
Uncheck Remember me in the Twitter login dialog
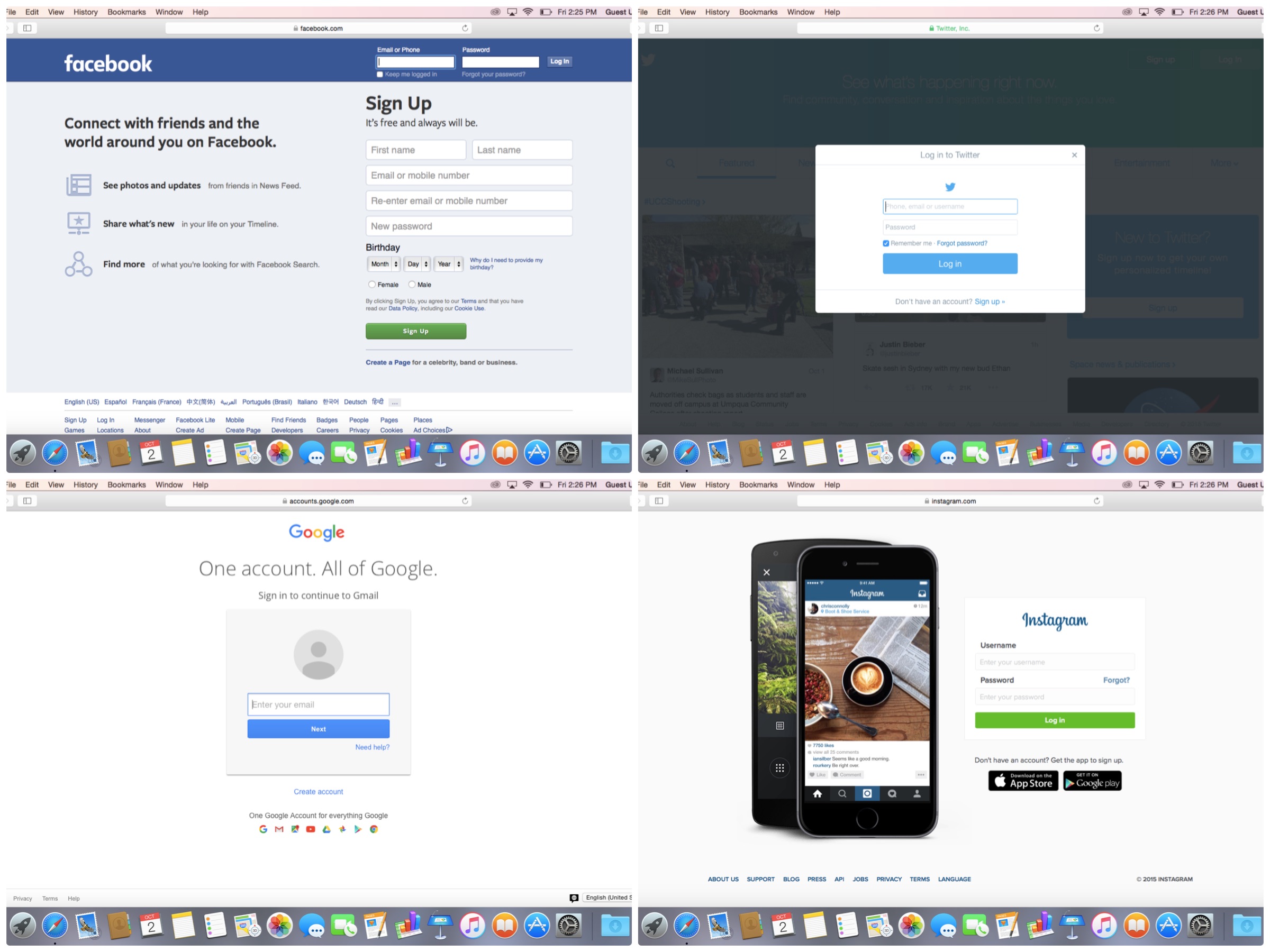pyautogui.click(x=886, y=243)
